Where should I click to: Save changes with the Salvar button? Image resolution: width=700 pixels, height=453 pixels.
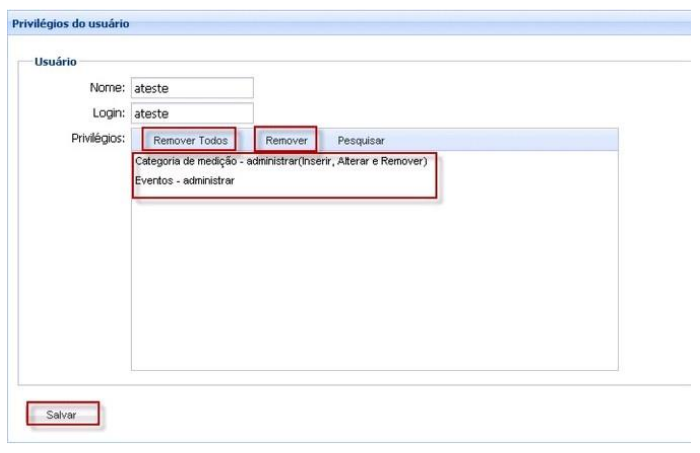pyautogui.click(x=62, y=414)
